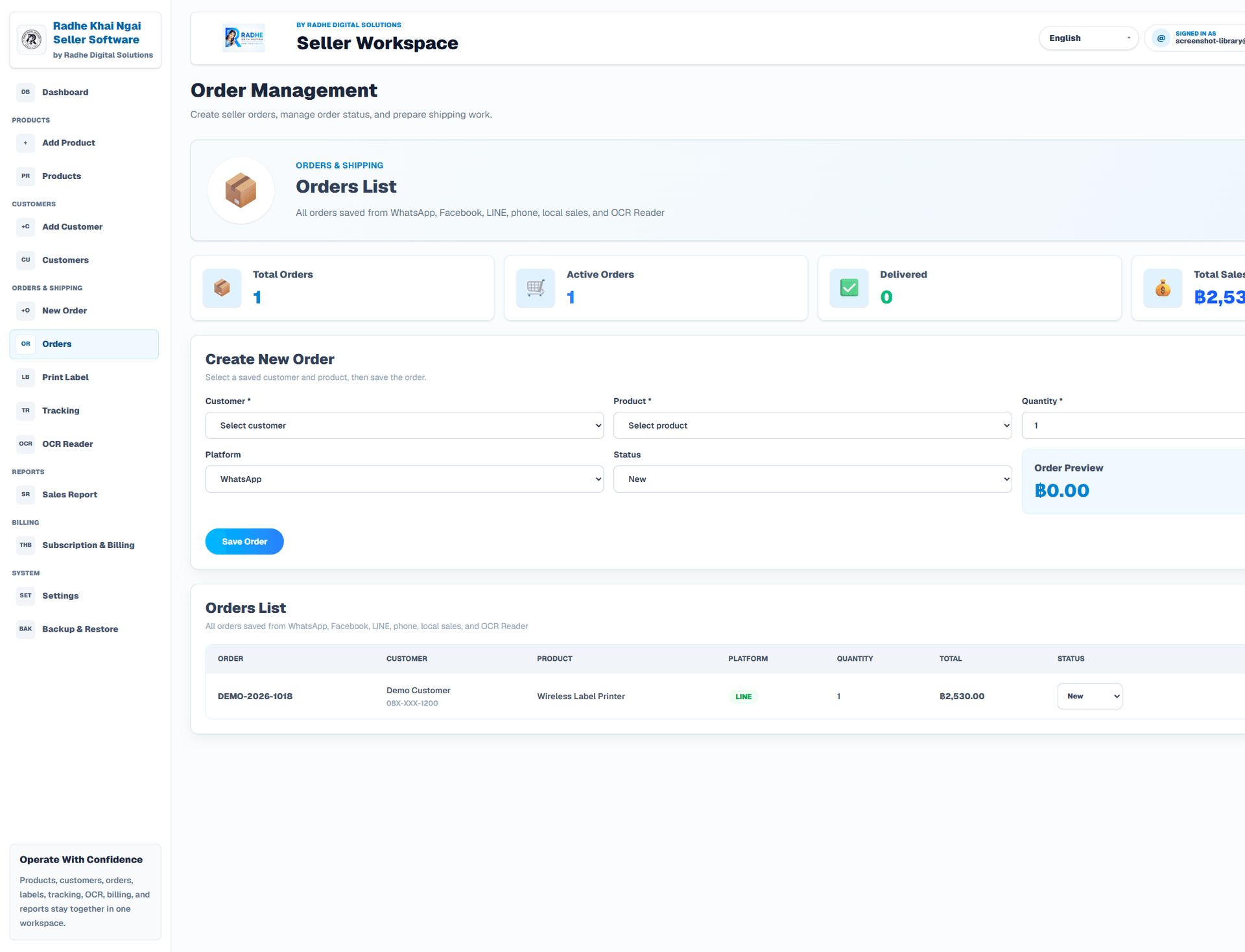Screen dimensions: 1245x952
Task: Click the BAK icon beside Backup & Restore
Action: tap(25, 628)
